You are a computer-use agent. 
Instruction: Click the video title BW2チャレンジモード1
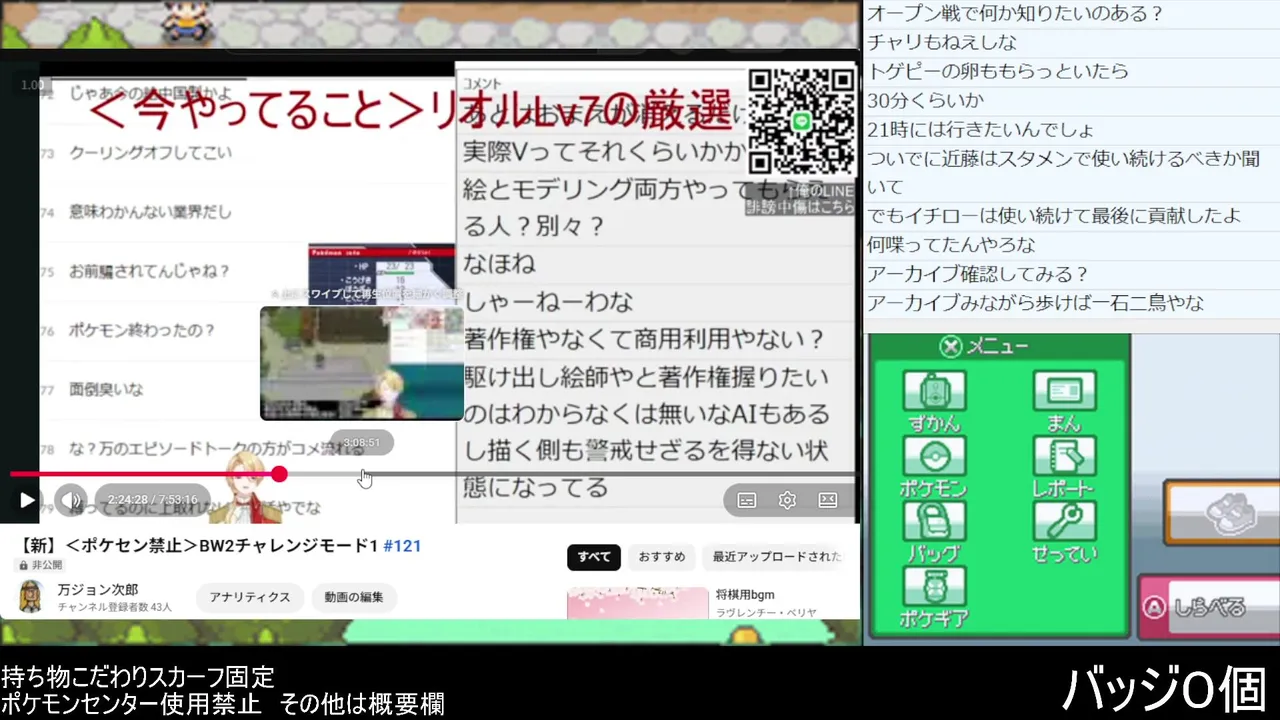point(289,545)
